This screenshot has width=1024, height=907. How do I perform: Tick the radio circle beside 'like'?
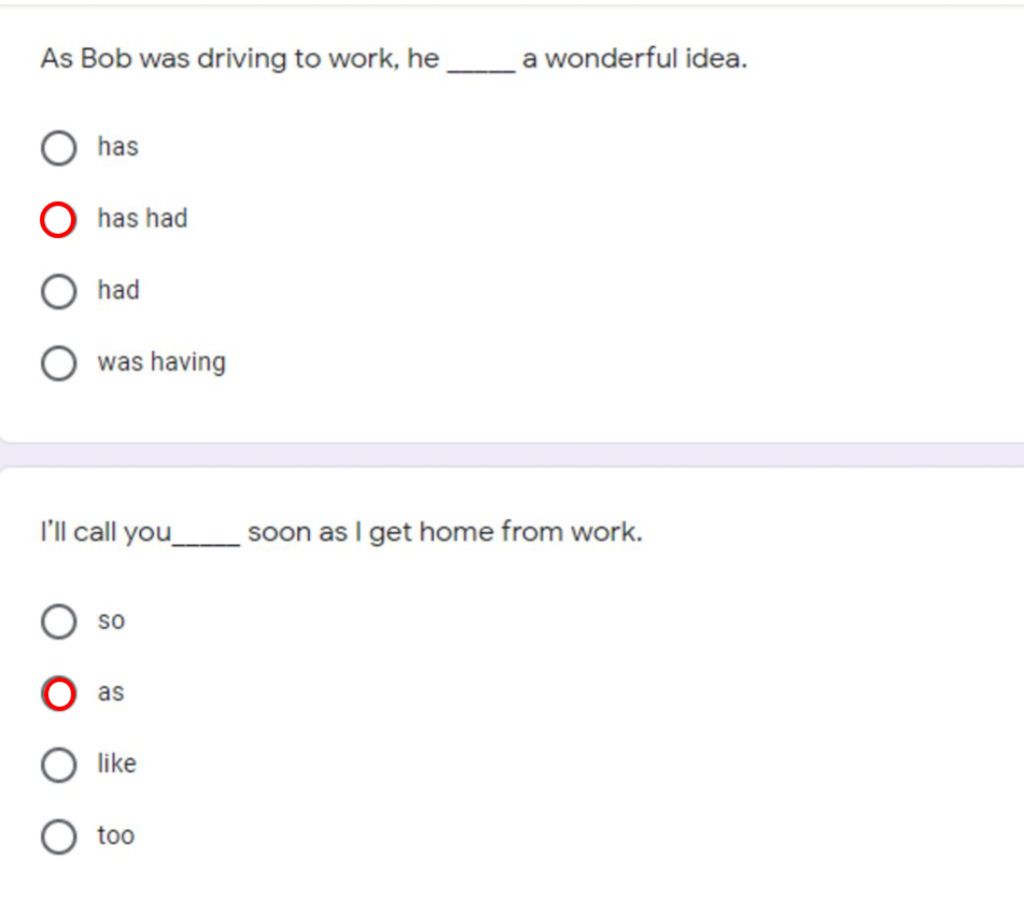pos(59,765)
